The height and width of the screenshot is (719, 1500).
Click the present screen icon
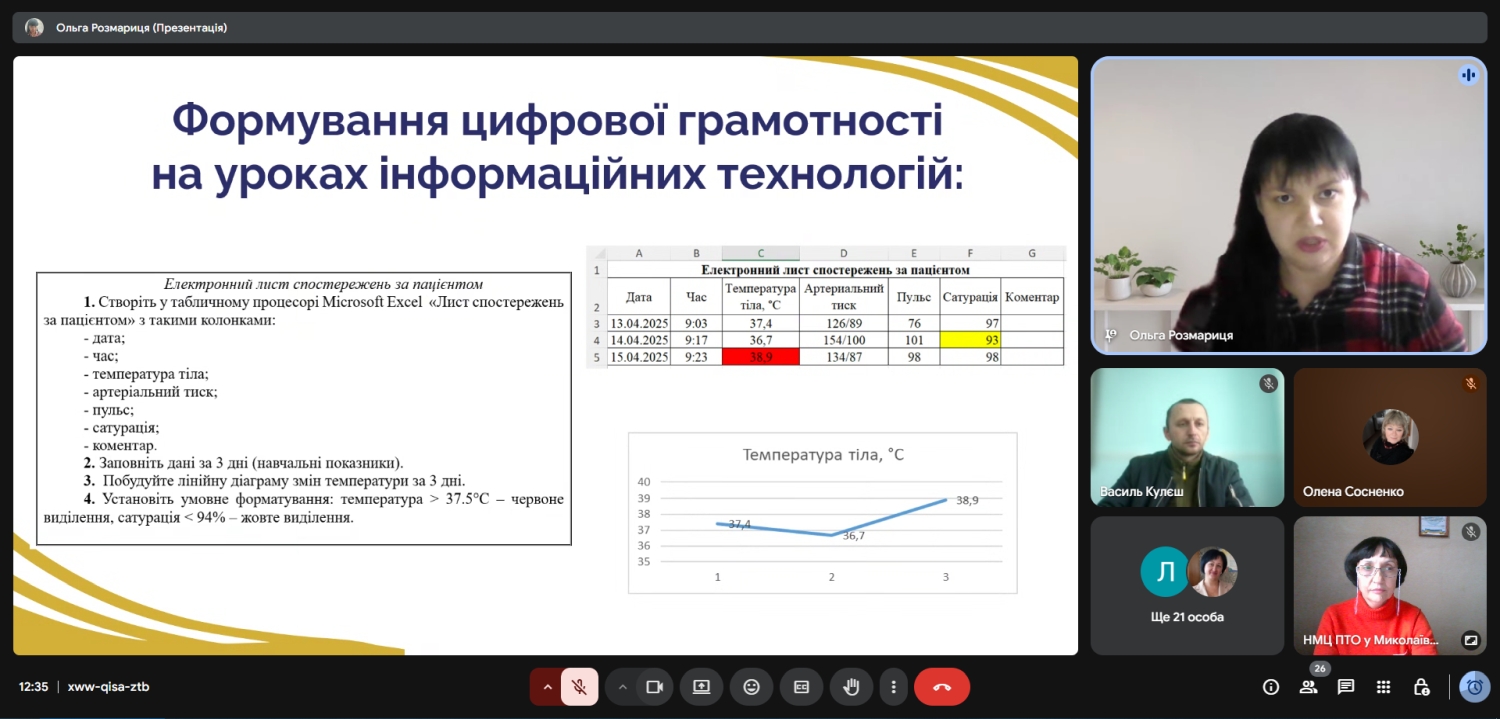click(x=701, y=687)
